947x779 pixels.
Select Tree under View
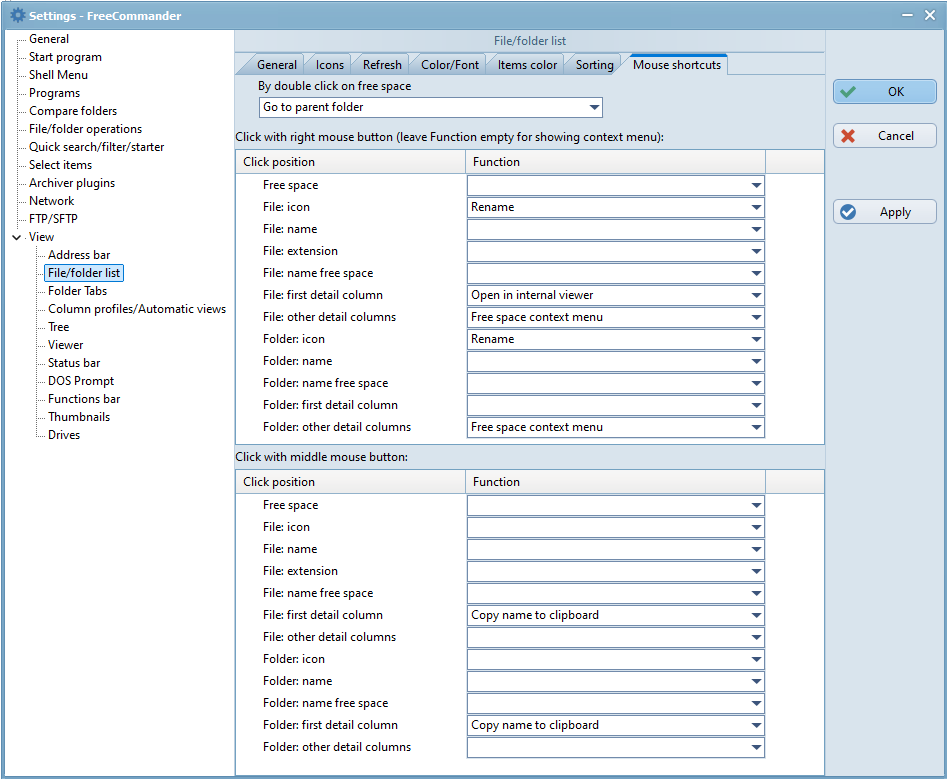[59, 327]
